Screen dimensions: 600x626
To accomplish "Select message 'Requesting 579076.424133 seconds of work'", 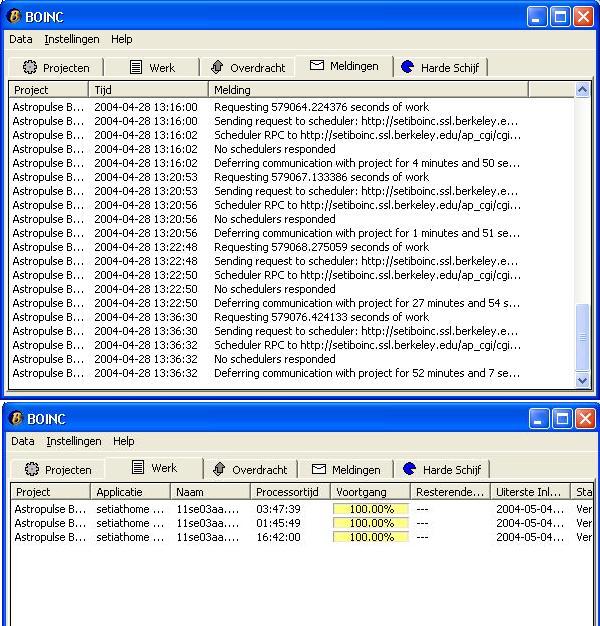I will pyautogui.click(x=321, y=317).
